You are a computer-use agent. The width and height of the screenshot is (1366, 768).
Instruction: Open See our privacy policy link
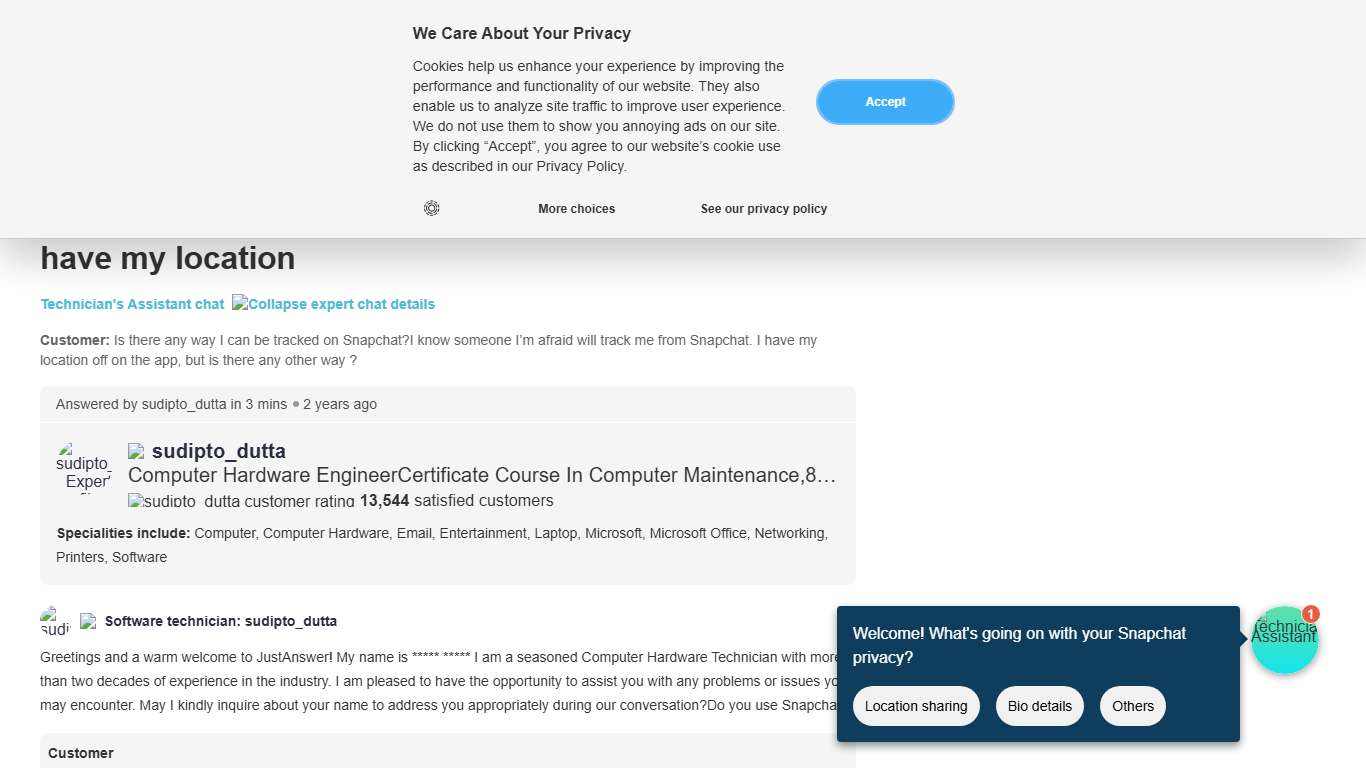pos(763,209)
